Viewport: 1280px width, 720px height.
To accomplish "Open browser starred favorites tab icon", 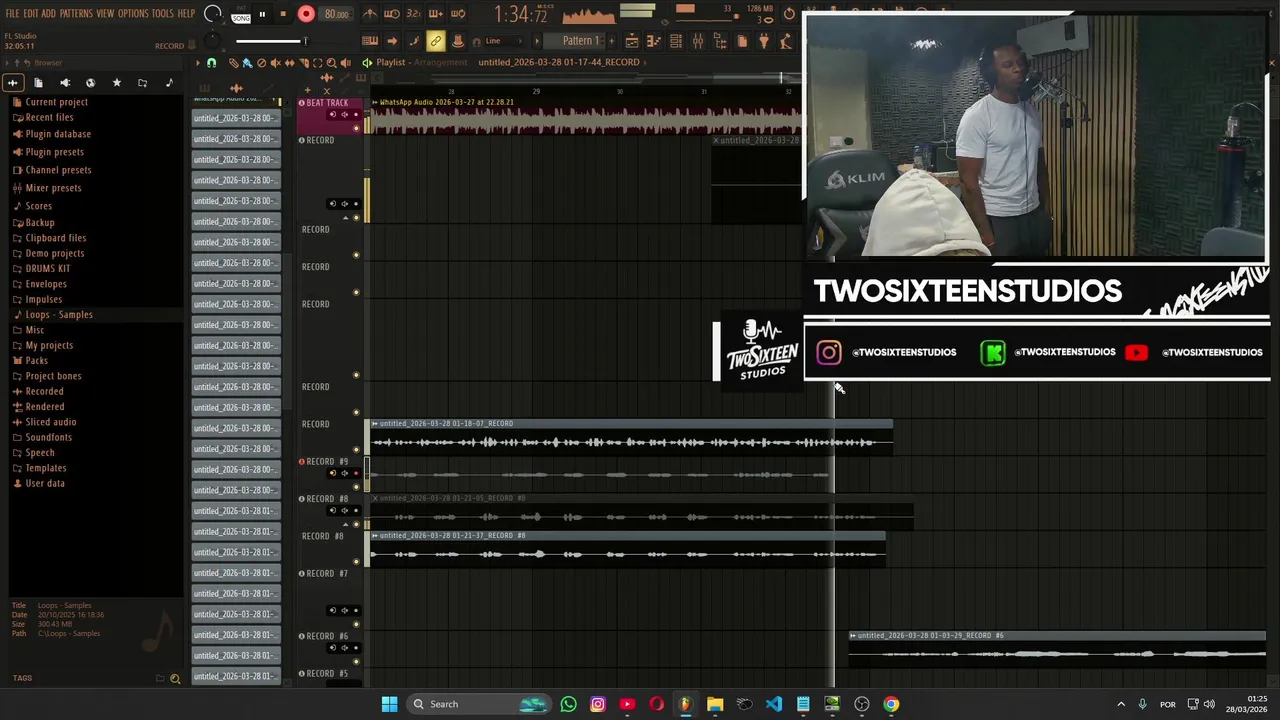I will point(116,83).
